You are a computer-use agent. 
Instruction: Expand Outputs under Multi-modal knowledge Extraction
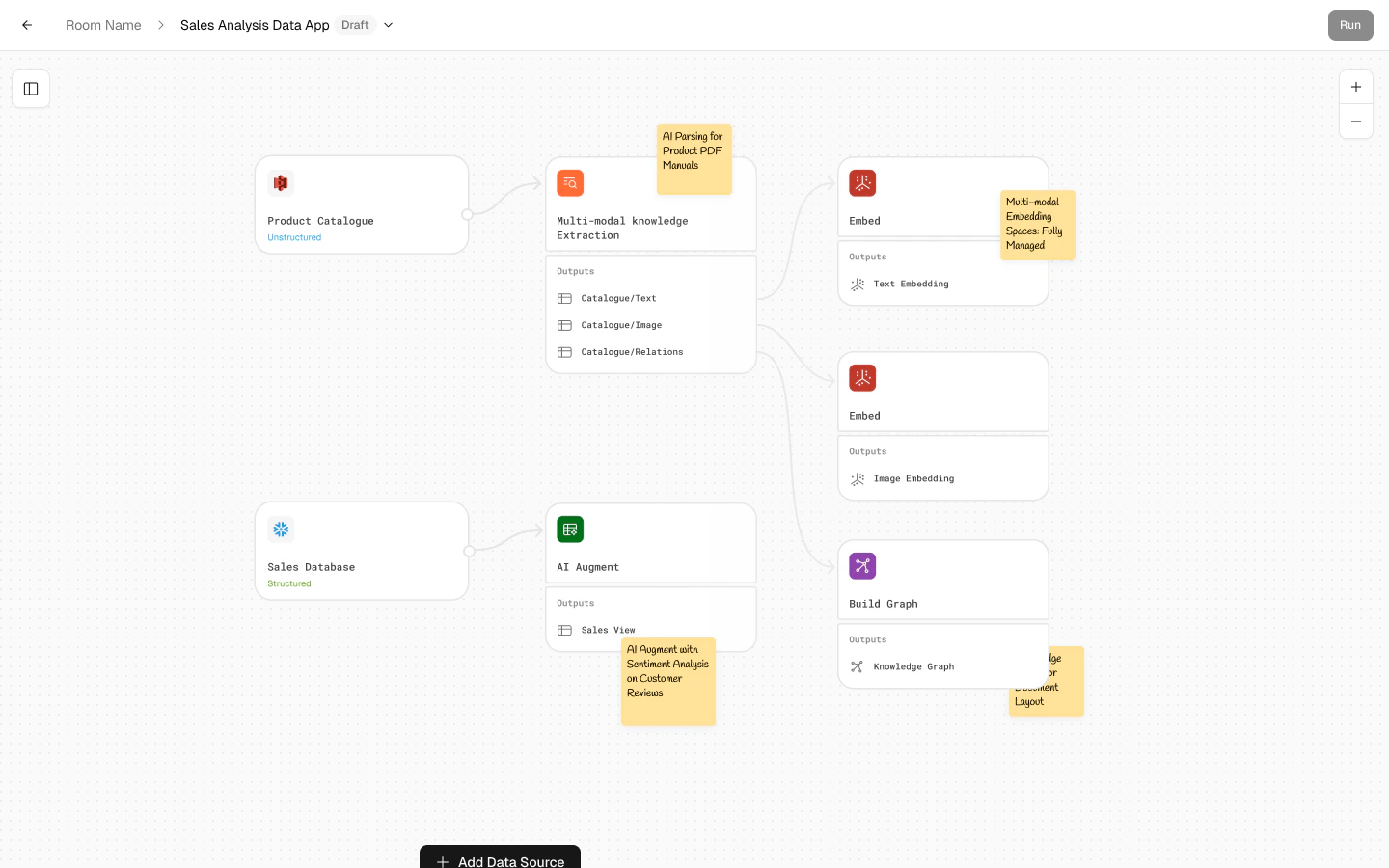pos(576,271)
